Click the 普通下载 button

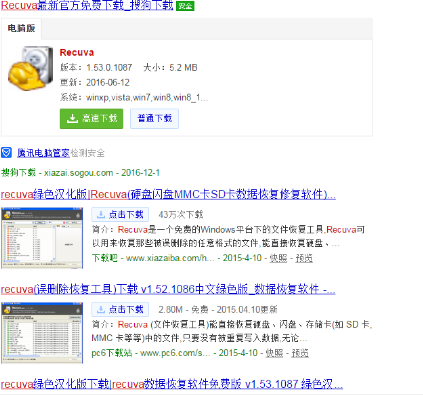tap(154, 118)
